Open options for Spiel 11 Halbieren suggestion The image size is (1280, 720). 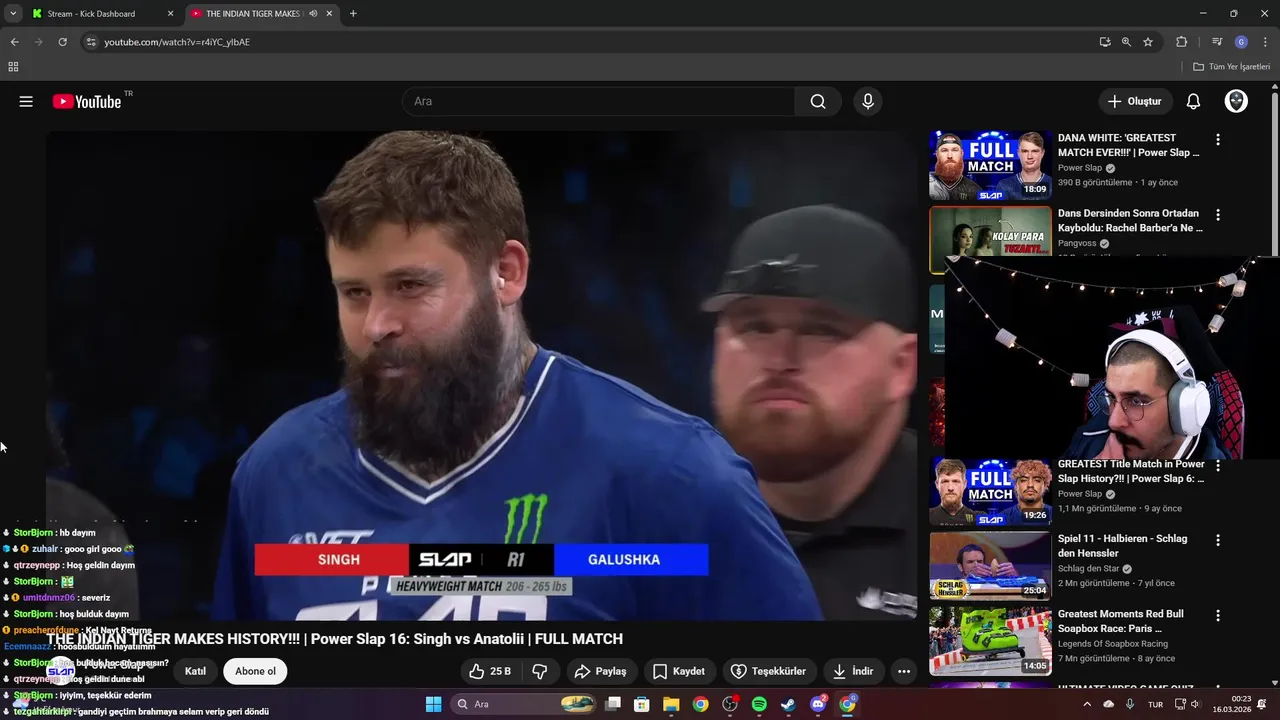point(1218,540)
